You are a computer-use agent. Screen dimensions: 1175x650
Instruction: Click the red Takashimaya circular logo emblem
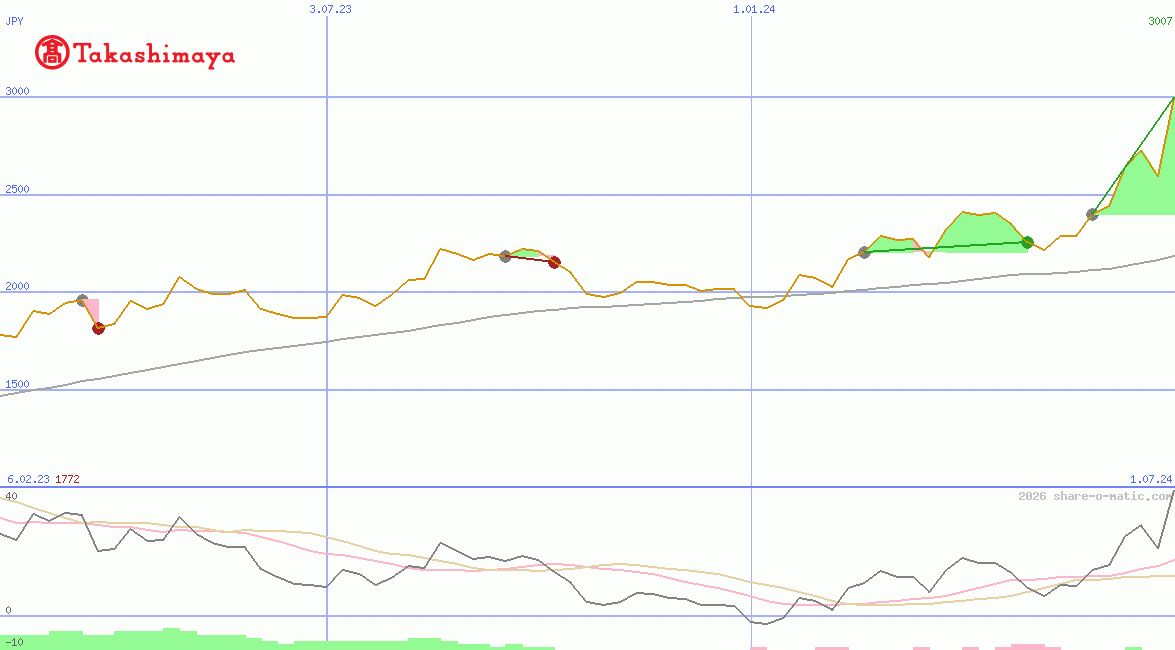pos(52,52)
